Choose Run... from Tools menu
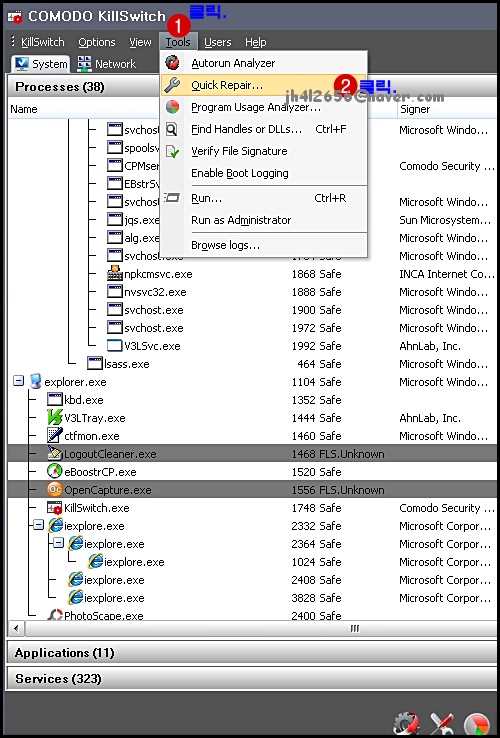Image resolution: width=500 pixels, height=738 pixels. (x=264, y=198)
